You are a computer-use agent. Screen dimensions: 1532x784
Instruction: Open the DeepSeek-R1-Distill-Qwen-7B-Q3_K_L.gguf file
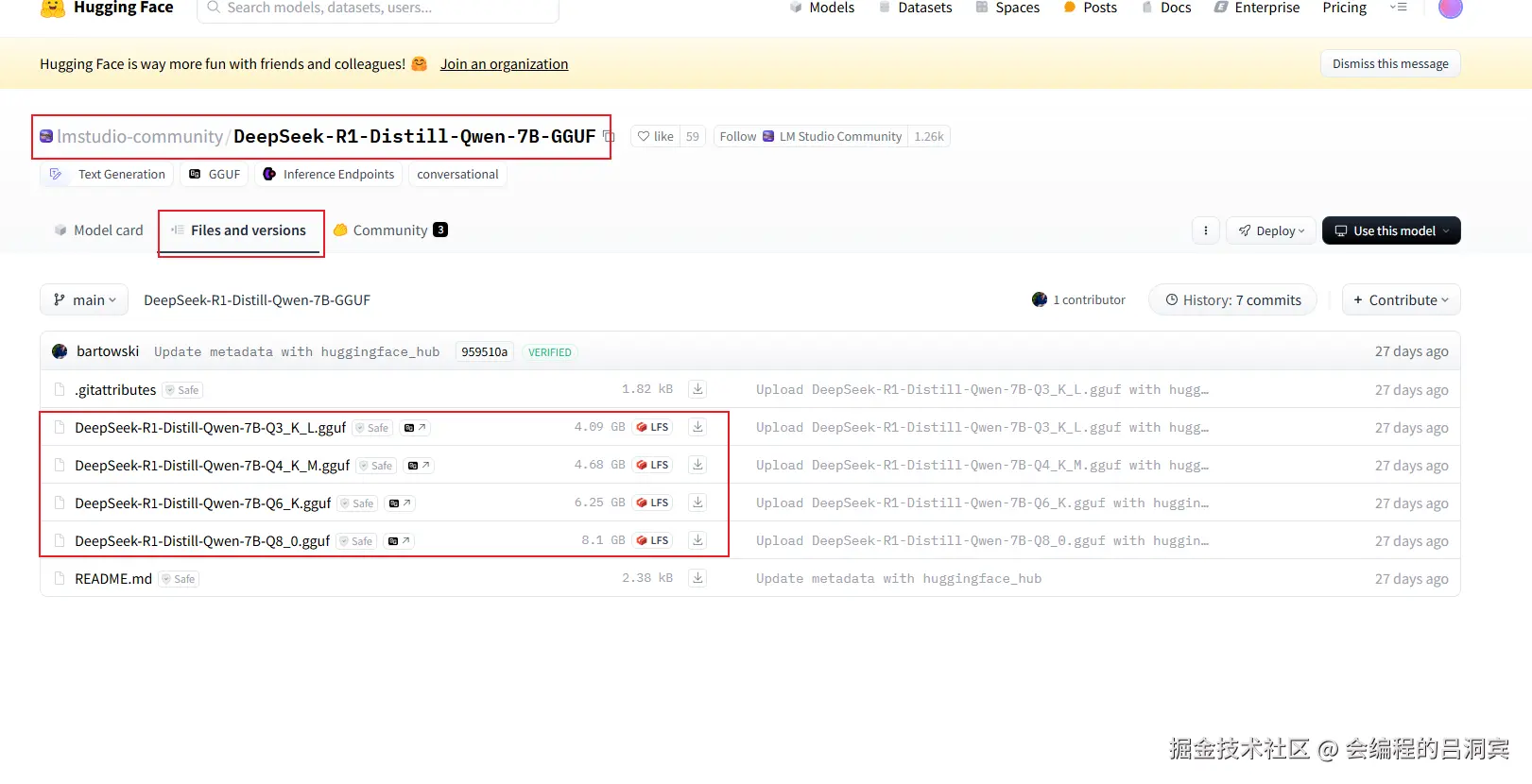(210, 428)
